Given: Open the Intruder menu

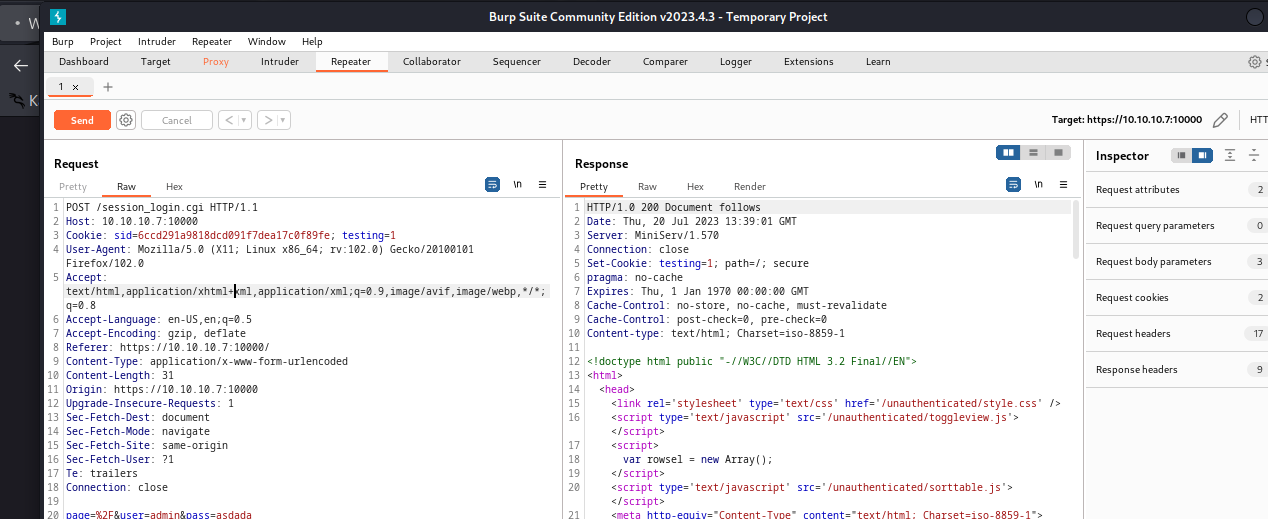Looking at the screenshot, I should coord(157,42).
